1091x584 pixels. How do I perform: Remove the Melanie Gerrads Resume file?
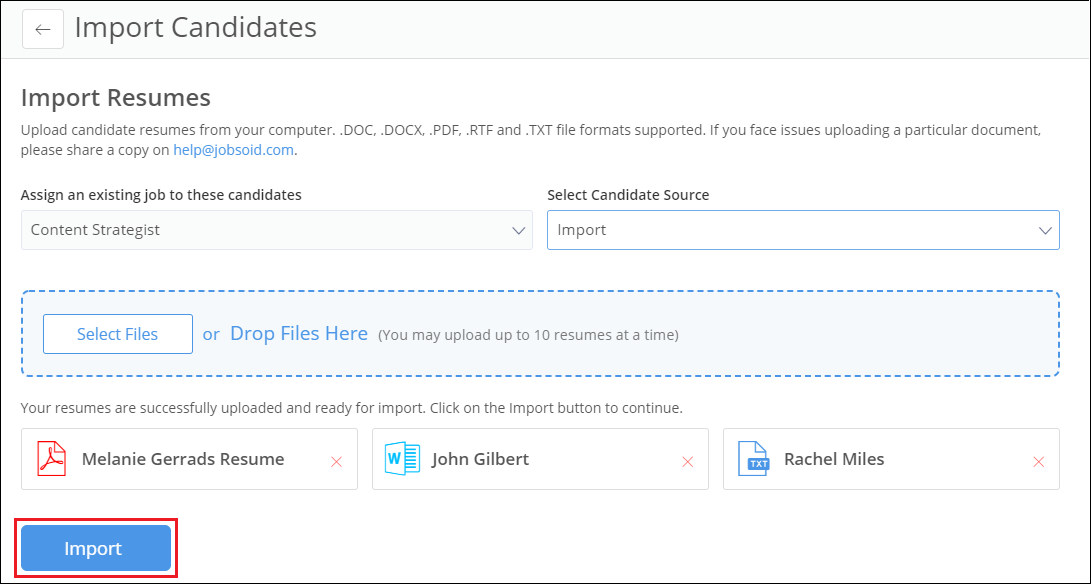[336, 461]
